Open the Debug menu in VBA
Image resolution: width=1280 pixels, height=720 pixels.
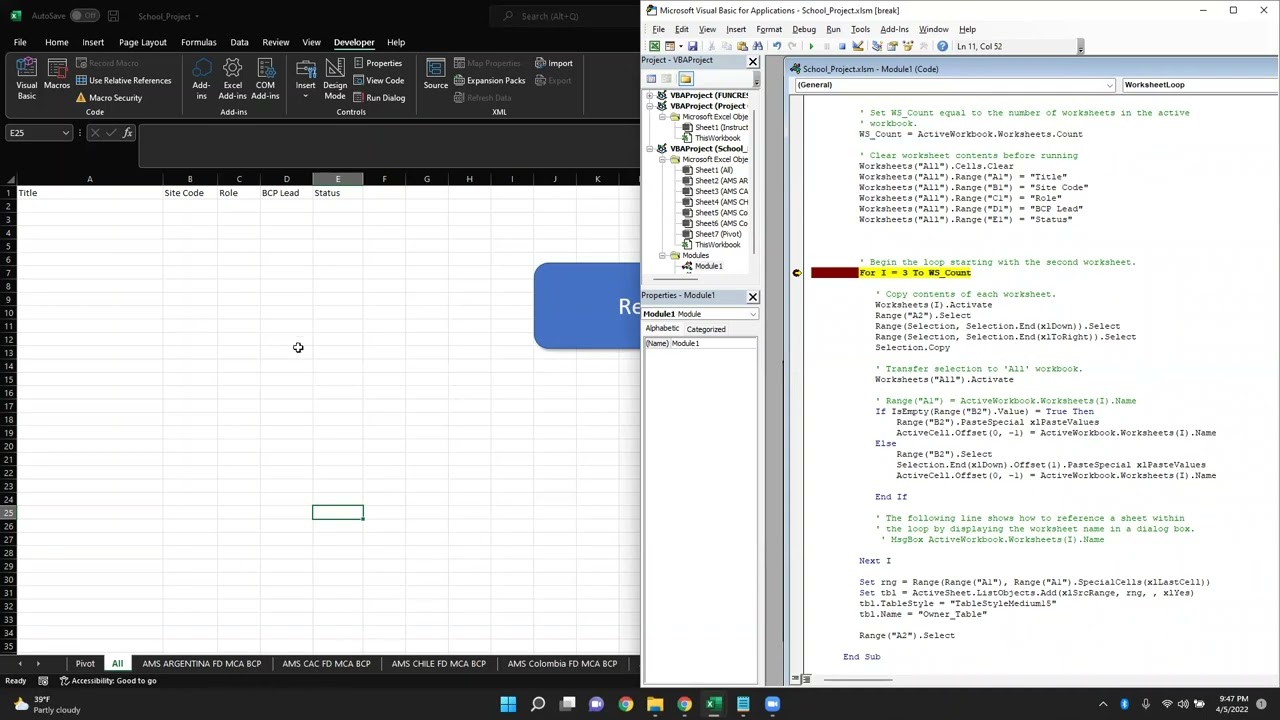[804, 29]
